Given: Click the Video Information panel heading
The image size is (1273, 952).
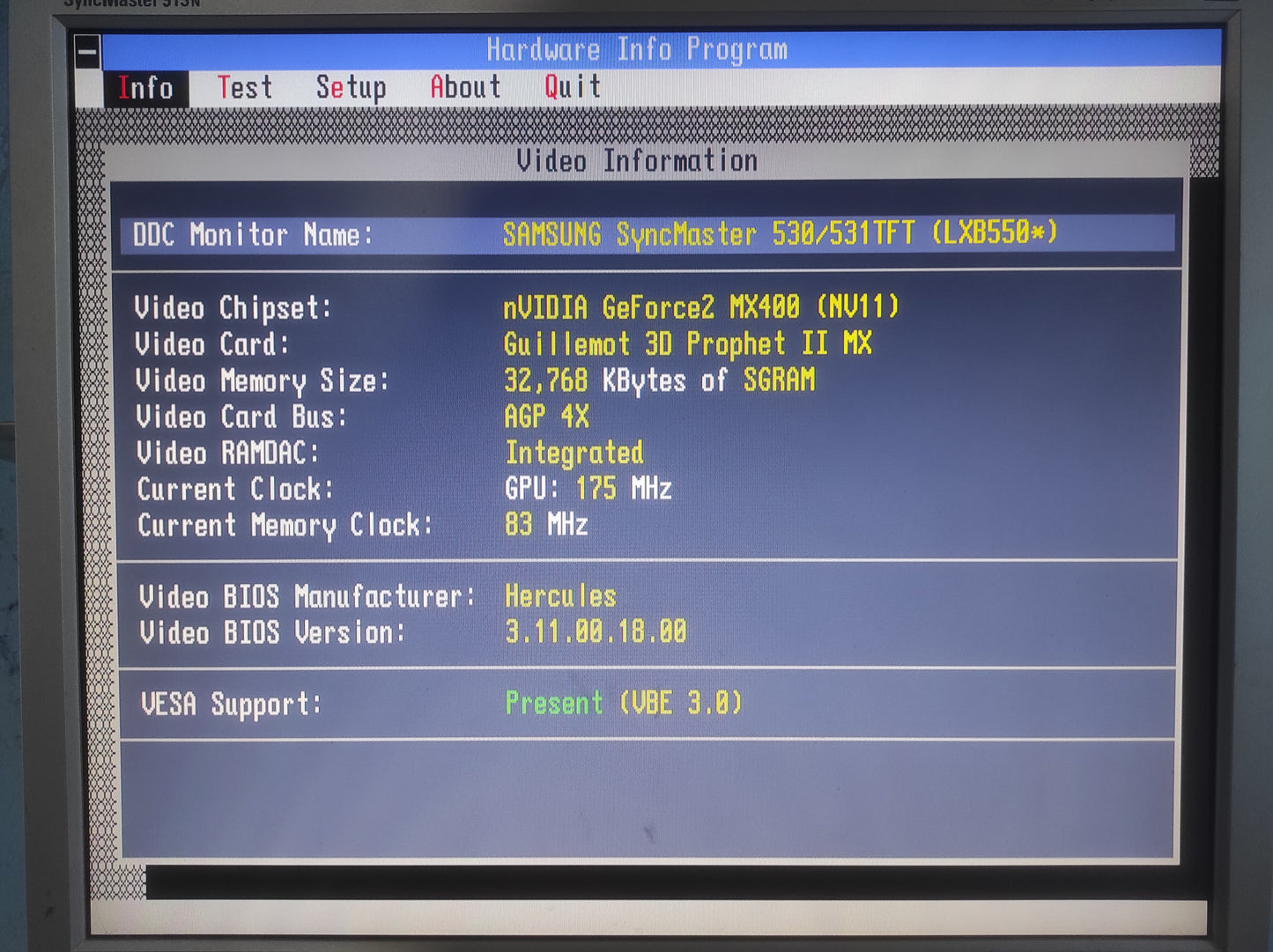Looking at the screenshot, I should click(x=636, y=161).
